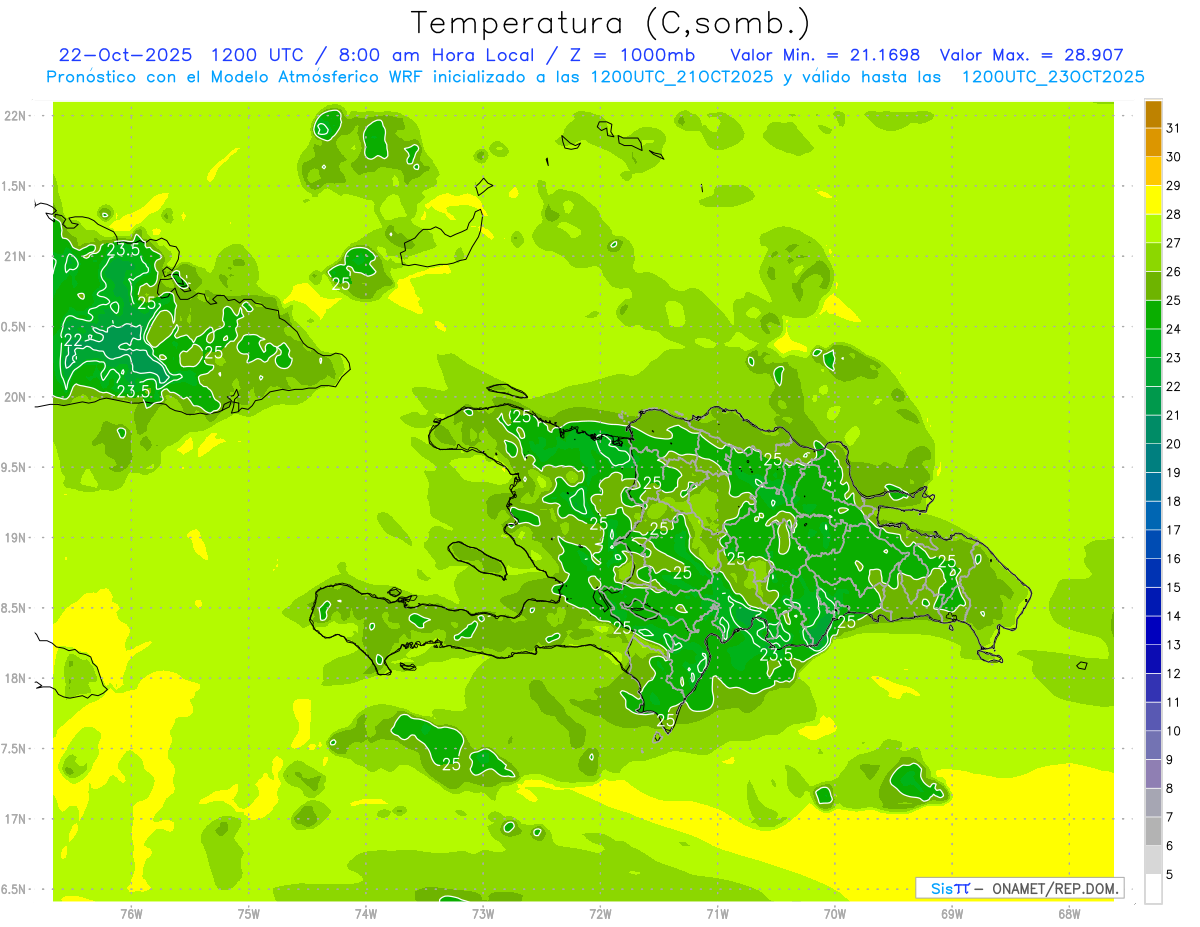Select the 68W longitude axis label
The height and width of the screenshot is (927, 1200).
point(1068,913)
